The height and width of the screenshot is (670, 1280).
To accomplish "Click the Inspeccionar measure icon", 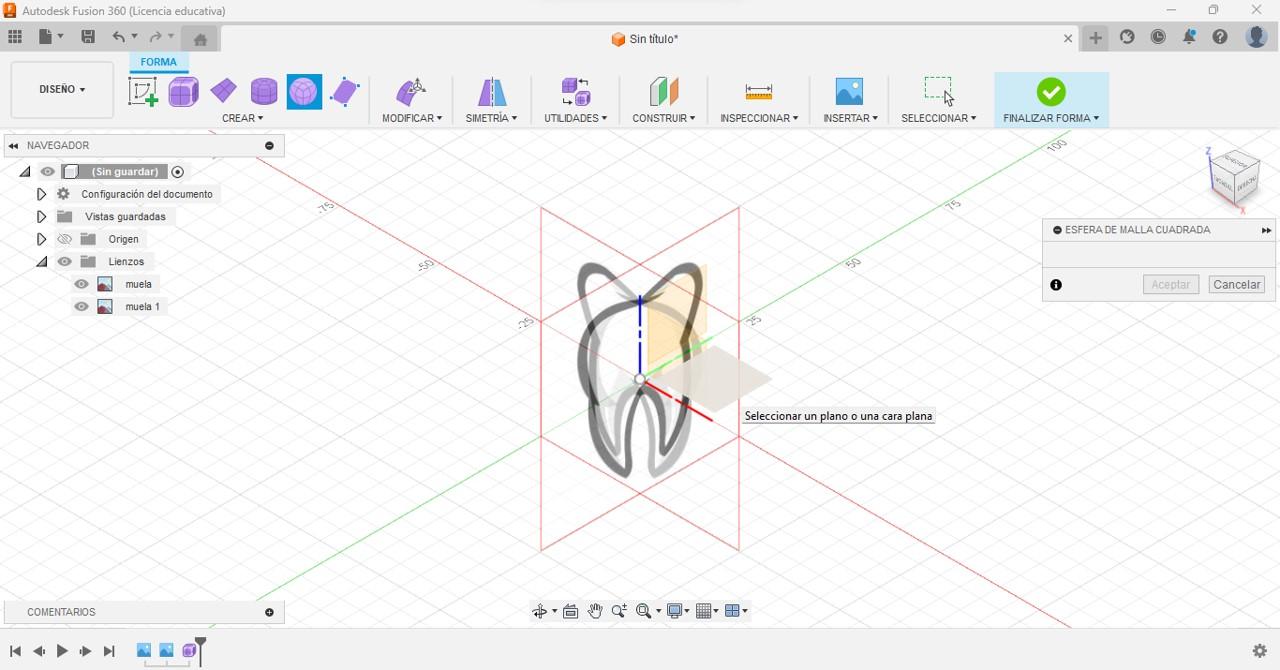I will (x=759, y=92).
